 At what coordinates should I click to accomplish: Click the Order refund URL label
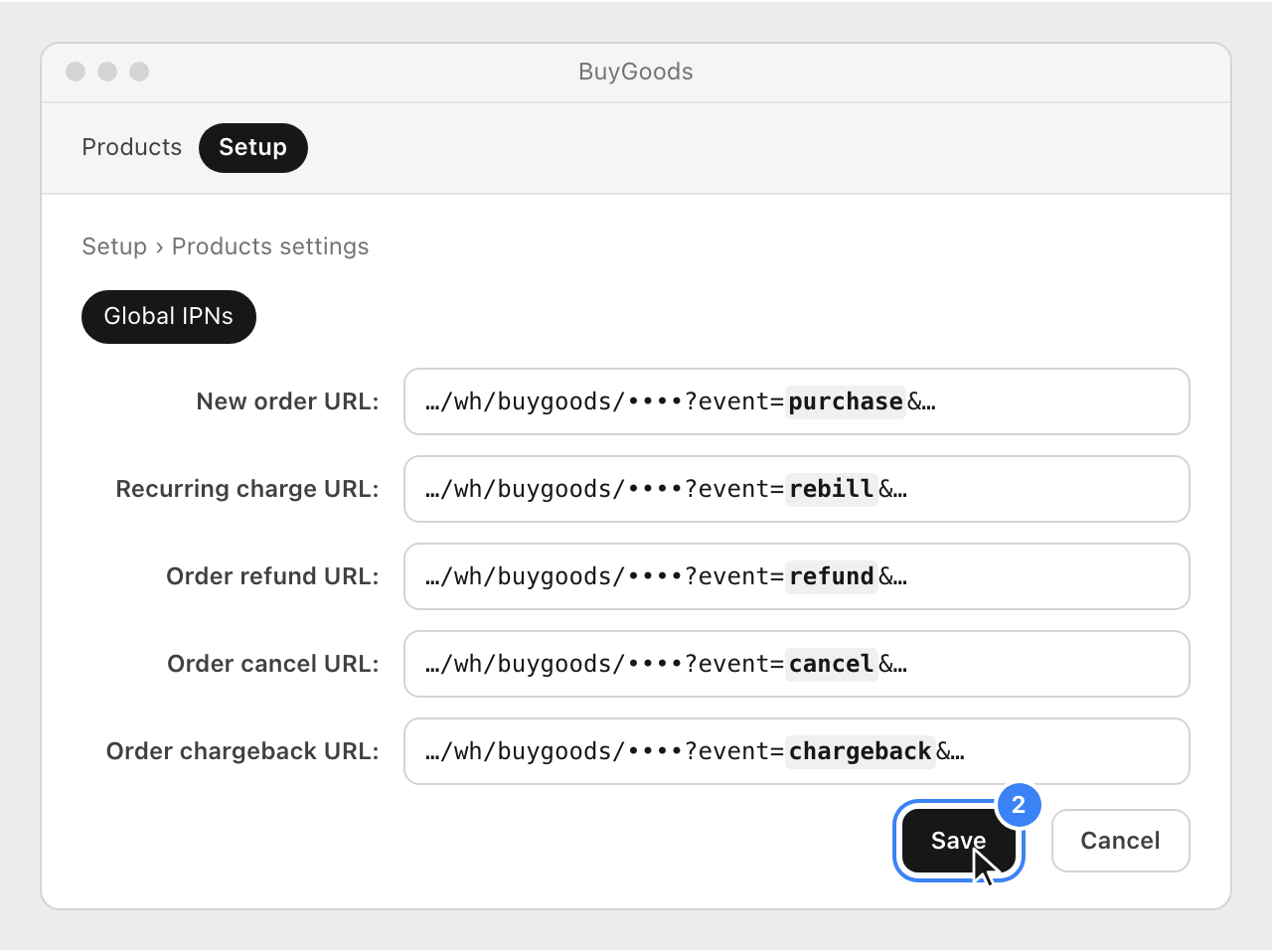(x=272, y=576)
